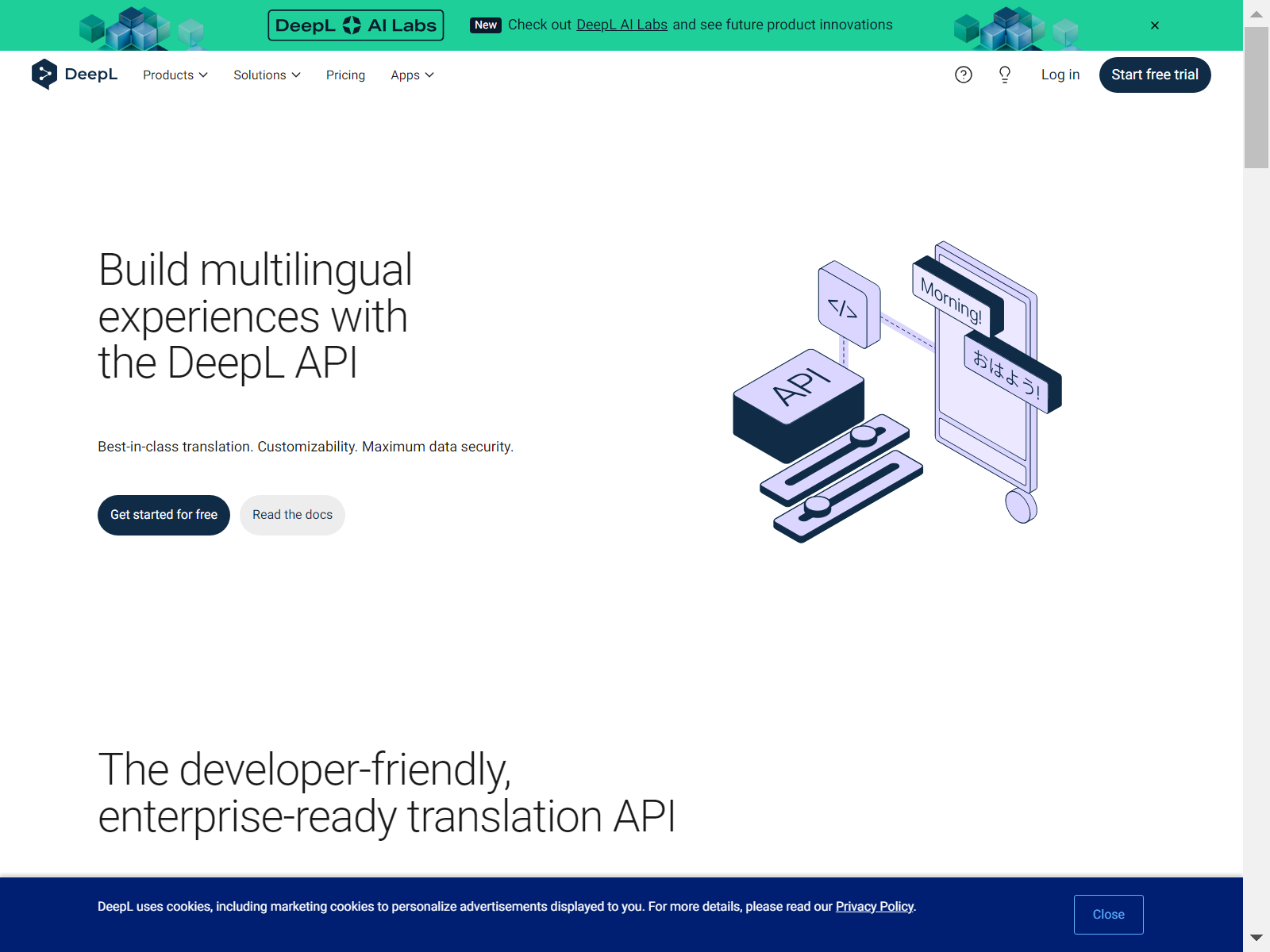Expand the Apps dropdown menu
Image resolution: width=1270 pixels, height=952 pixels.
click(x=412, y=75)
